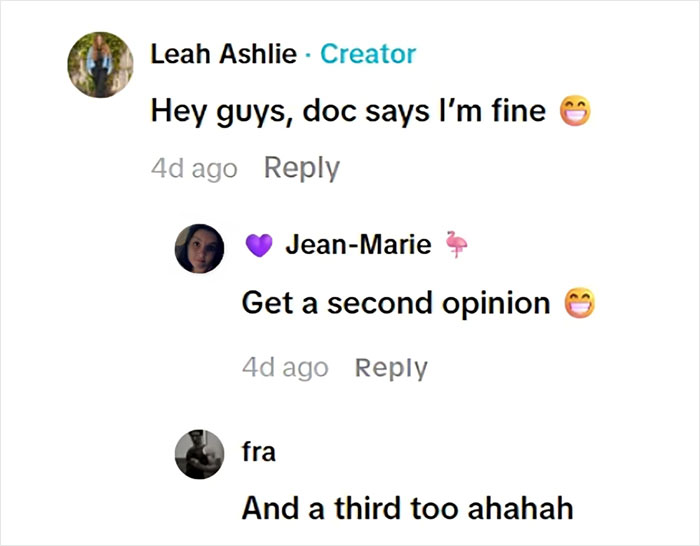
Task: Reply to Jean-Marie's comment
Action: [391, 368]
